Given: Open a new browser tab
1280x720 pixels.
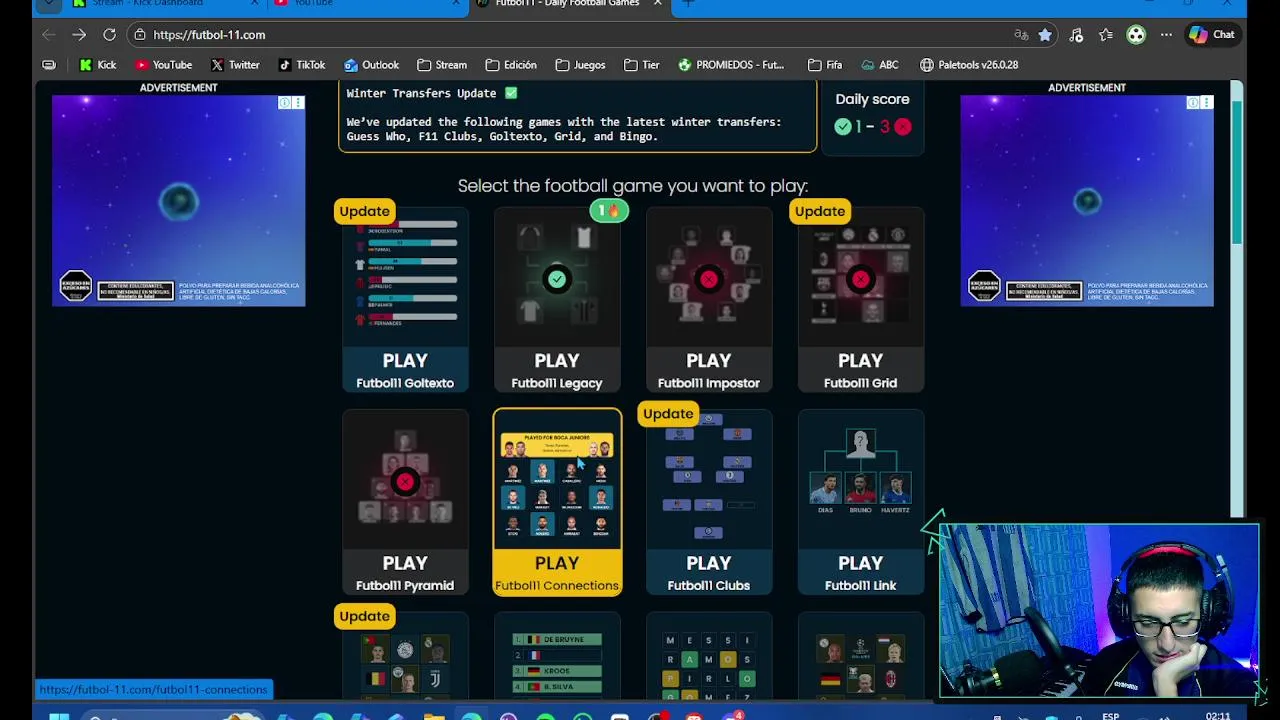Looking at the screenshot, I should (x=688, y=4).
